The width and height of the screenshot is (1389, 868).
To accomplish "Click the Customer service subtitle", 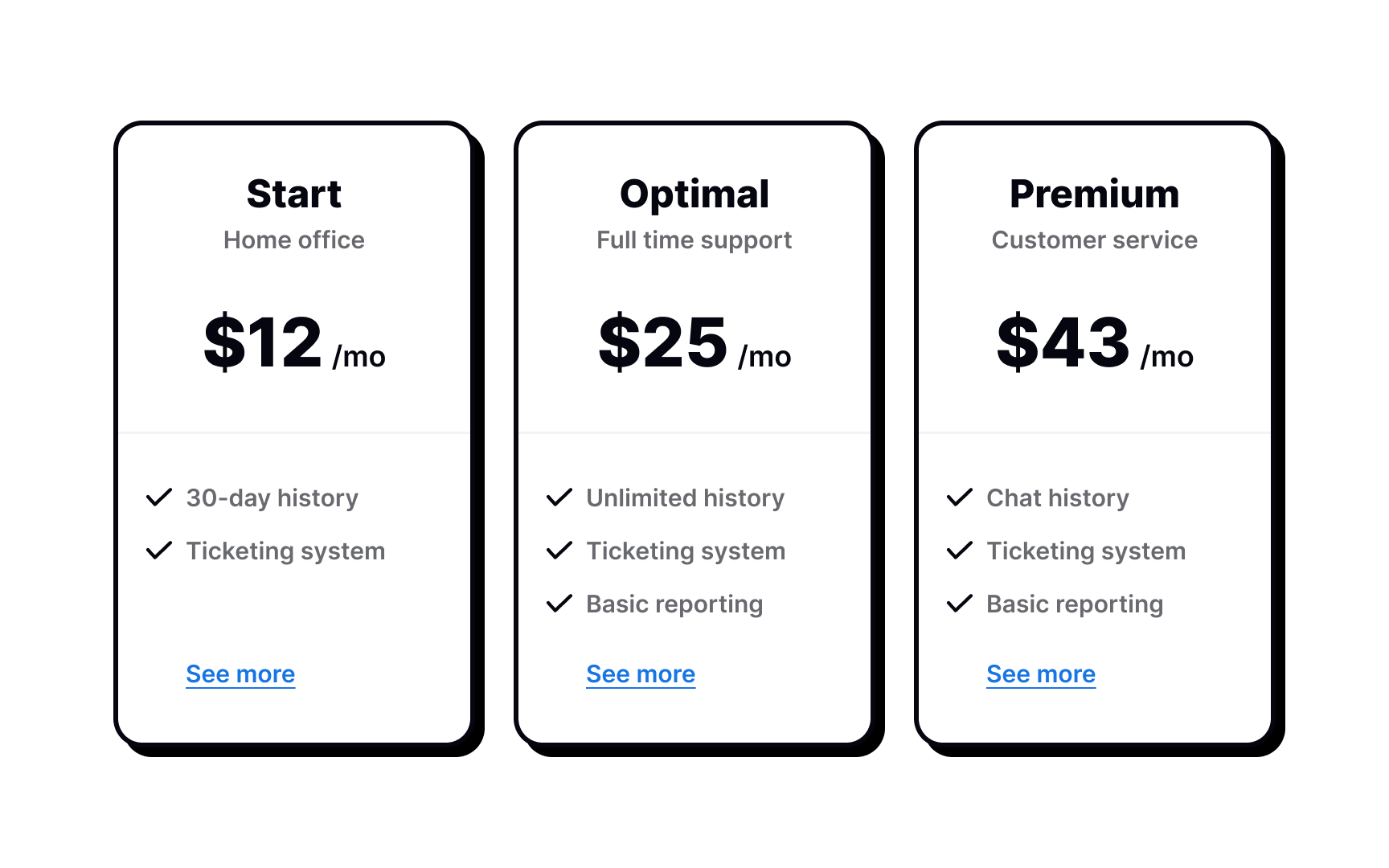I will (x=1094, y=240).
